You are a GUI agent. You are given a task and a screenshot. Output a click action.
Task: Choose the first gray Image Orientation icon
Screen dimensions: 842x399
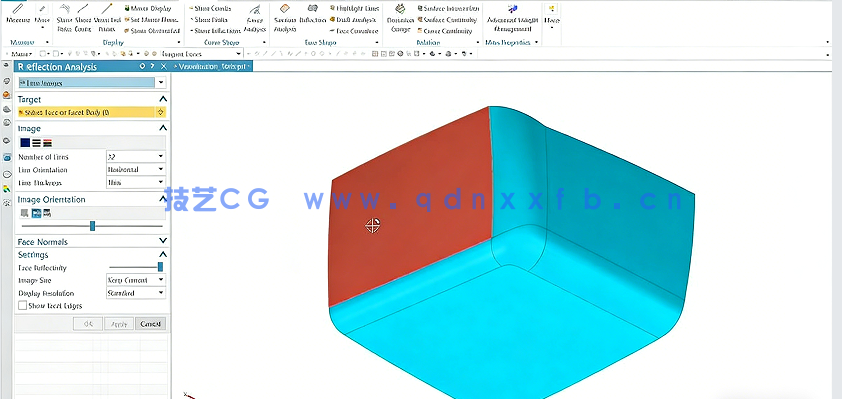[24, 213]
